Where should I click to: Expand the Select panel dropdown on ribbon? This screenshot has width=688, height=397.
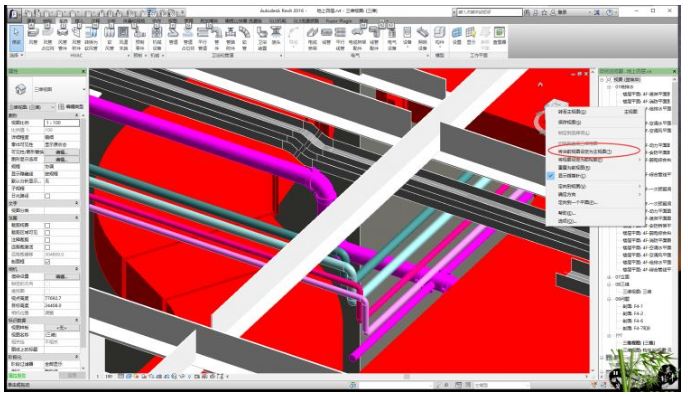tap(17, 55)
